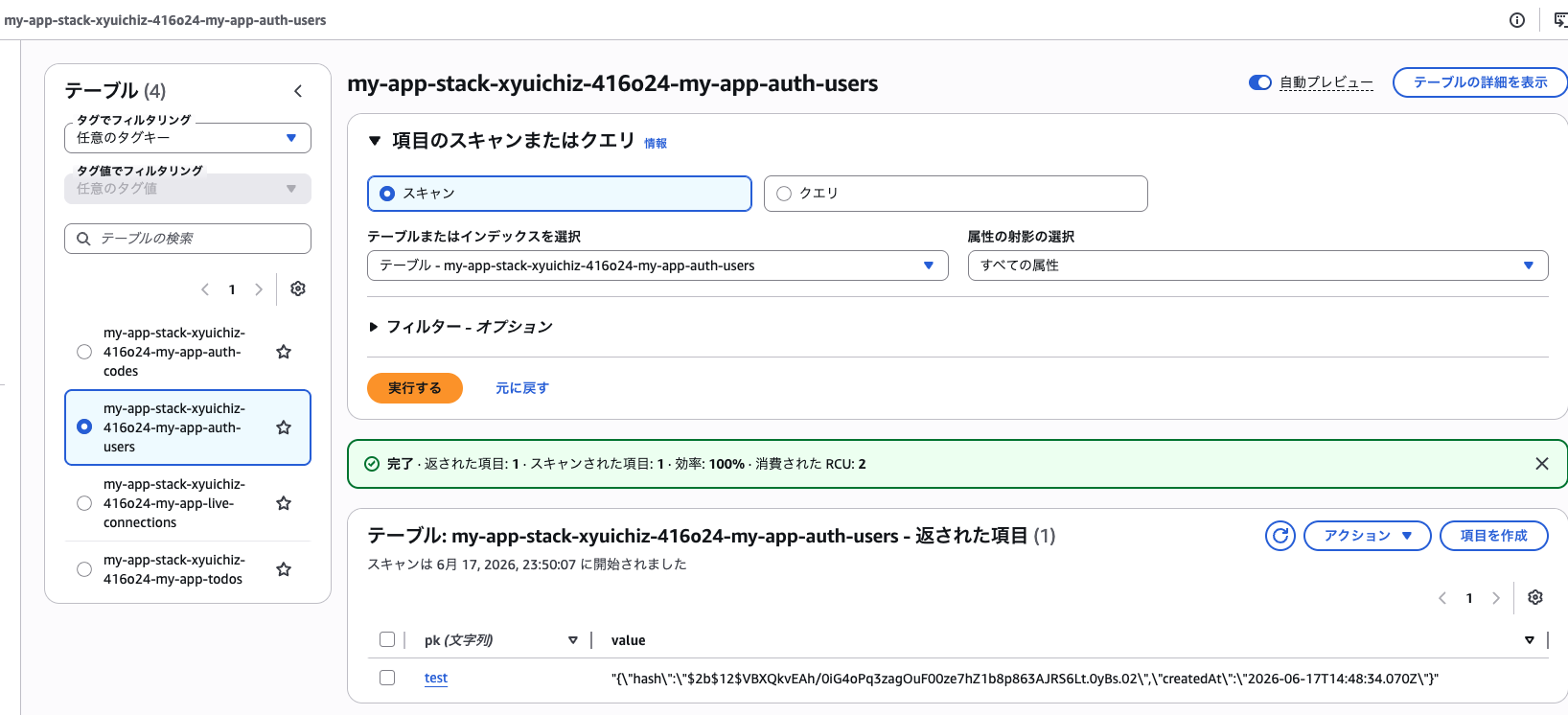
Task: Open the アクション dropdown menu
Action: click(x=1368, y=536)
